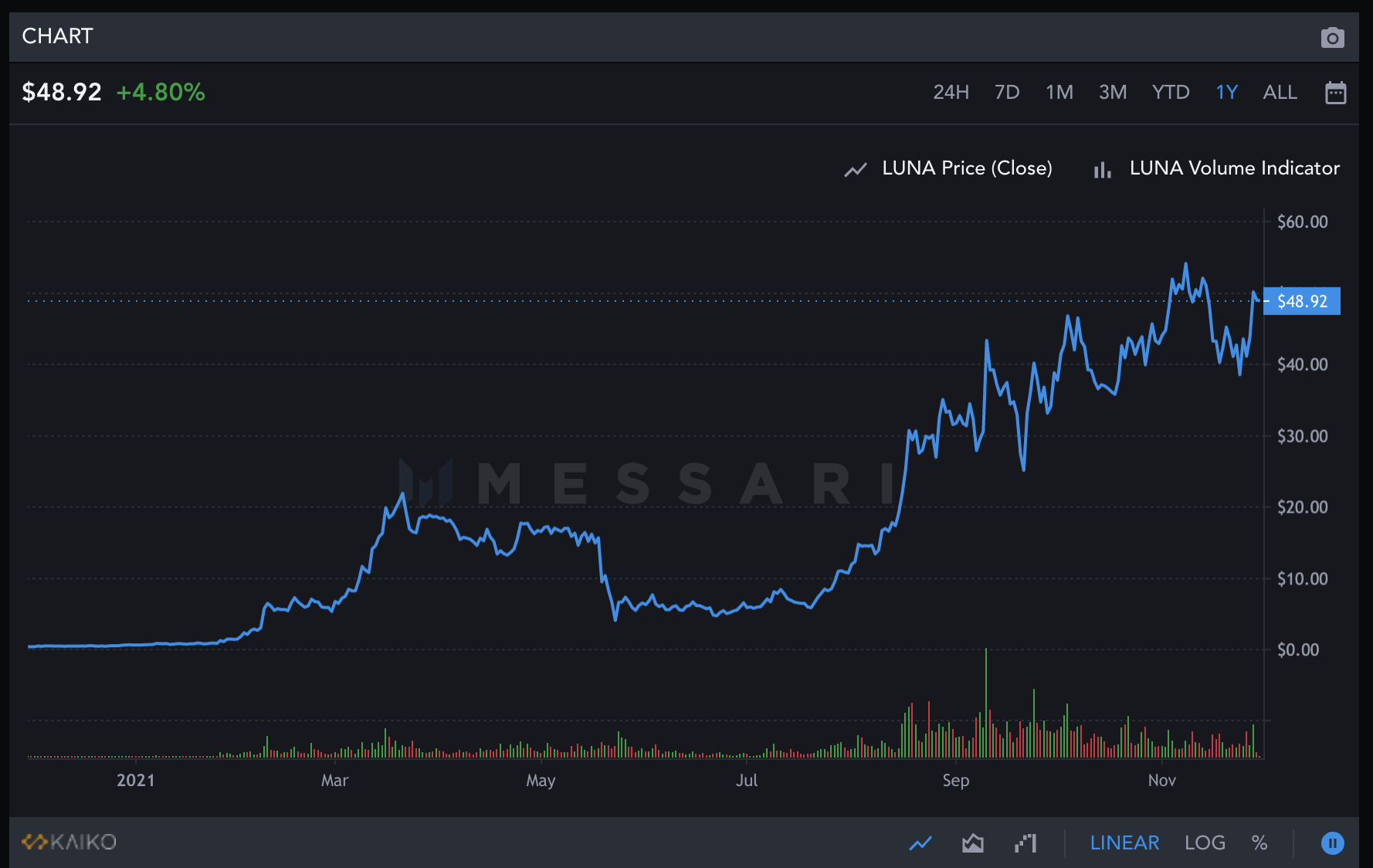Screen dimensions: 1373x868
Task: Take a chart screenshot with camera icon
Action: [x=1333, y=37]
